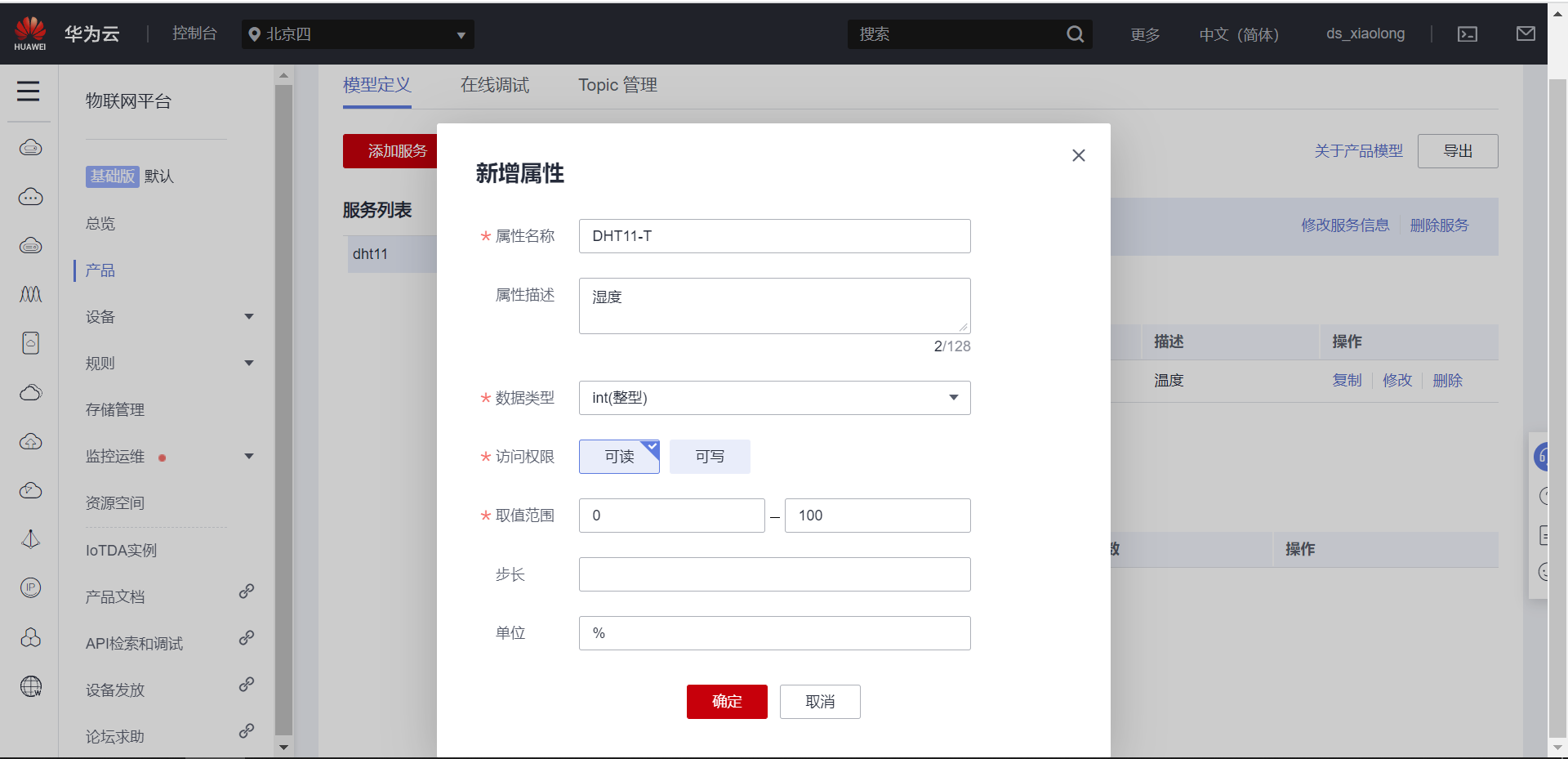1568x759 pixels.
Task: Open 产品 in the sidebar
Action: (x=100, y=270)
